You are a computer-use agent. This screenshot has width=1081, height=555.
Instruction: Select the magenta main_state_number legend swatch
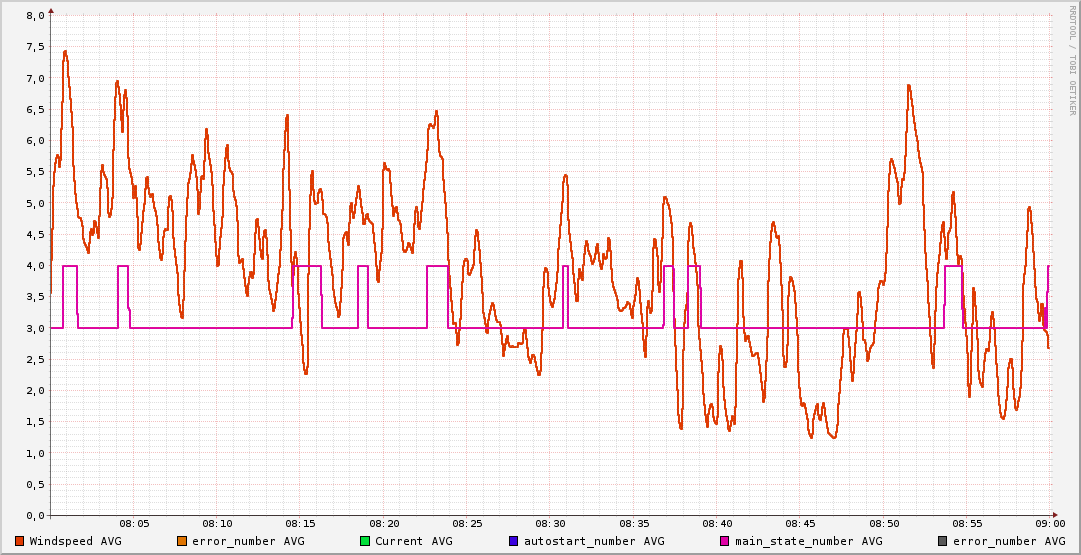pyautogui.click(x=725, y=541)
